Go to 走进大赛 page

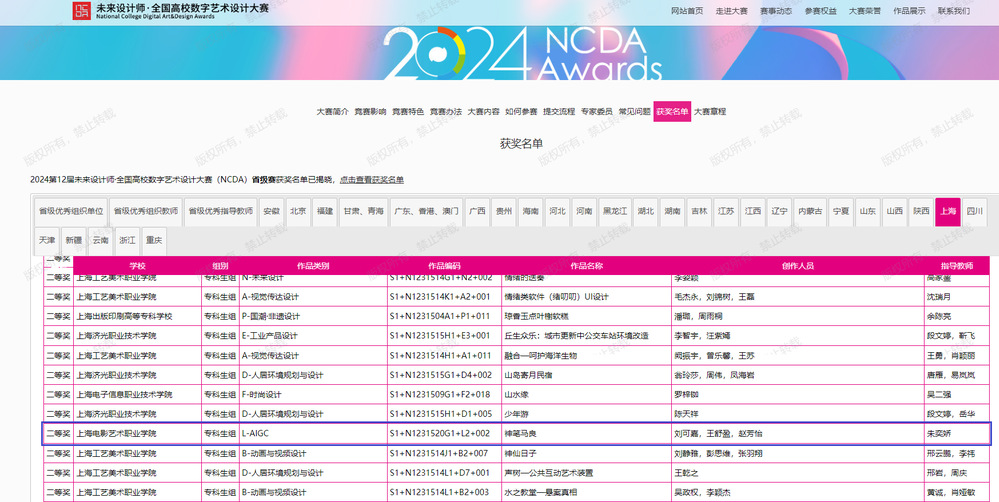tap(731, 11)
